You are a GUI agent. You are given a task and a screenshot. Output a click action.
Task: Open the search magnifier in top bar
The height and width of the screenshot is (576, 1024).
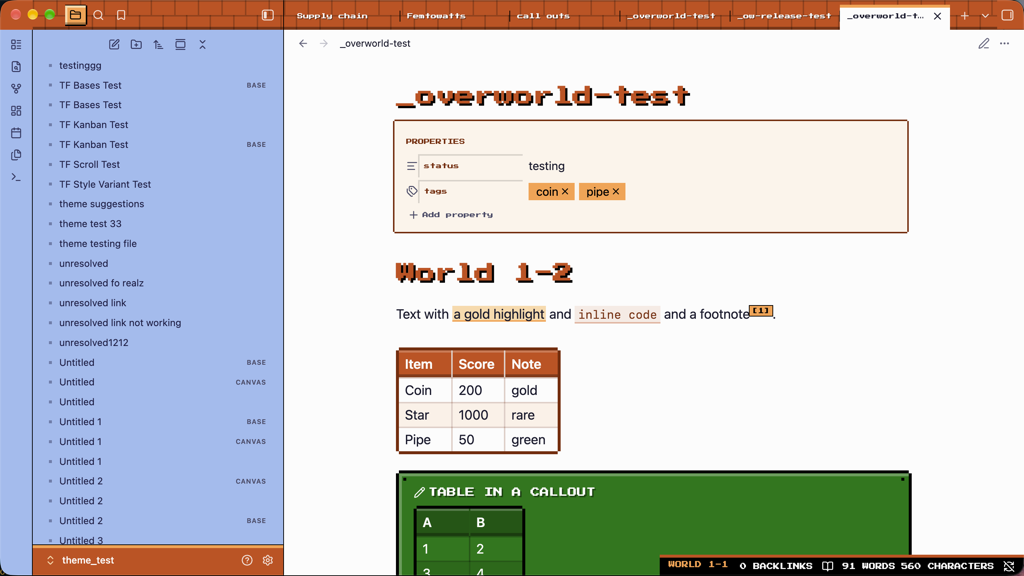click(x=99, y=15)
